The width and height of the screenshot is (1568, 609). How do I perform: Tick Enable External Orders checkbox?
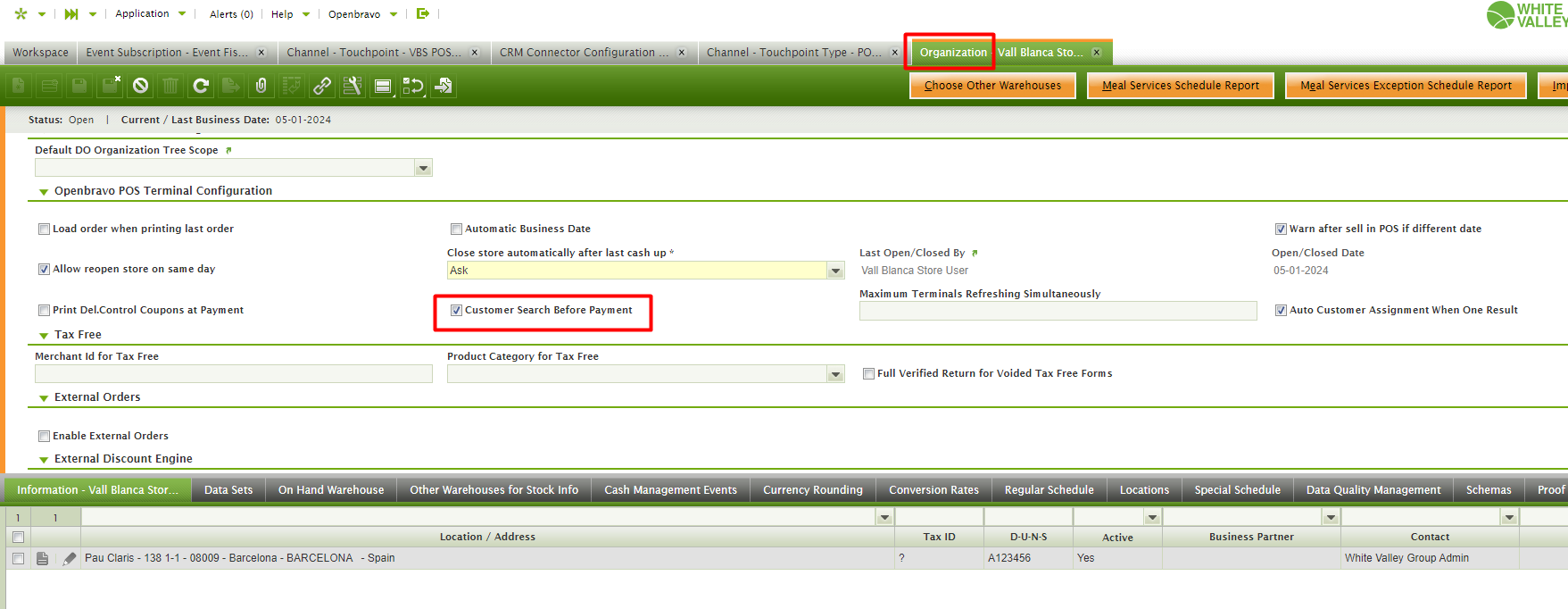(x=44, y=436)
